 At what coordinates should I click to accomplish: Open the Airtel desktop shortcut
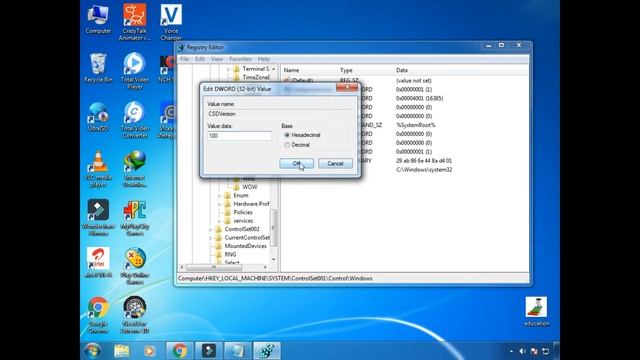tap(98, 262)
